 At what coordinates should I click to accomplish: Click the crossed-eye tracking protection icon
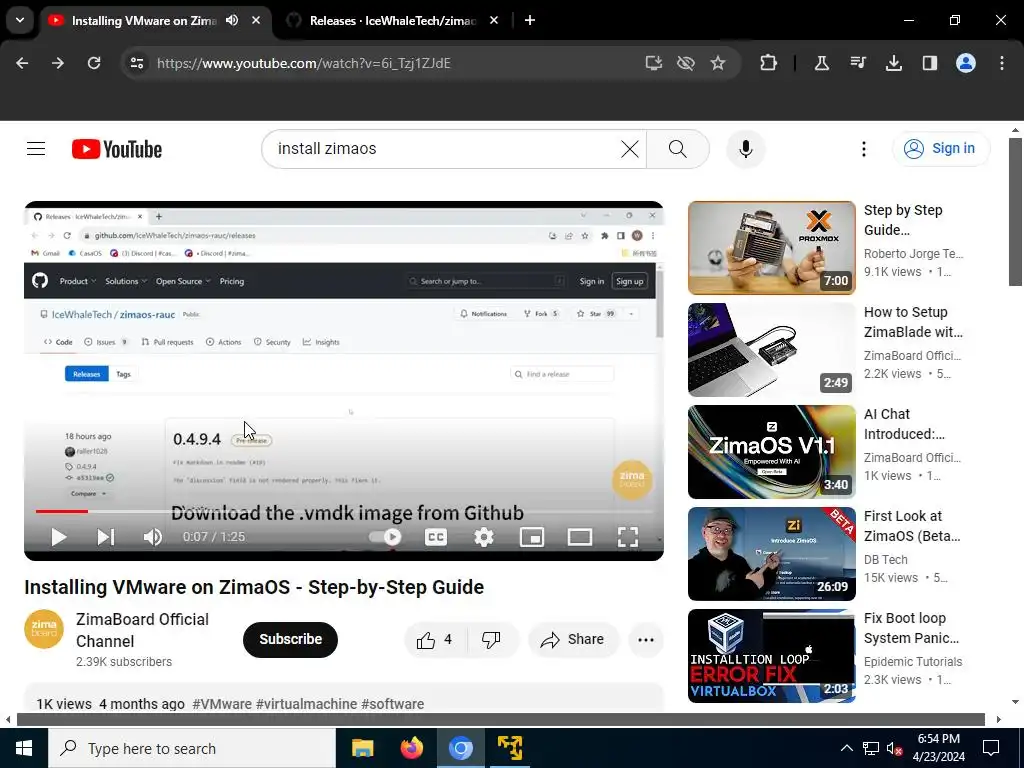686,63
